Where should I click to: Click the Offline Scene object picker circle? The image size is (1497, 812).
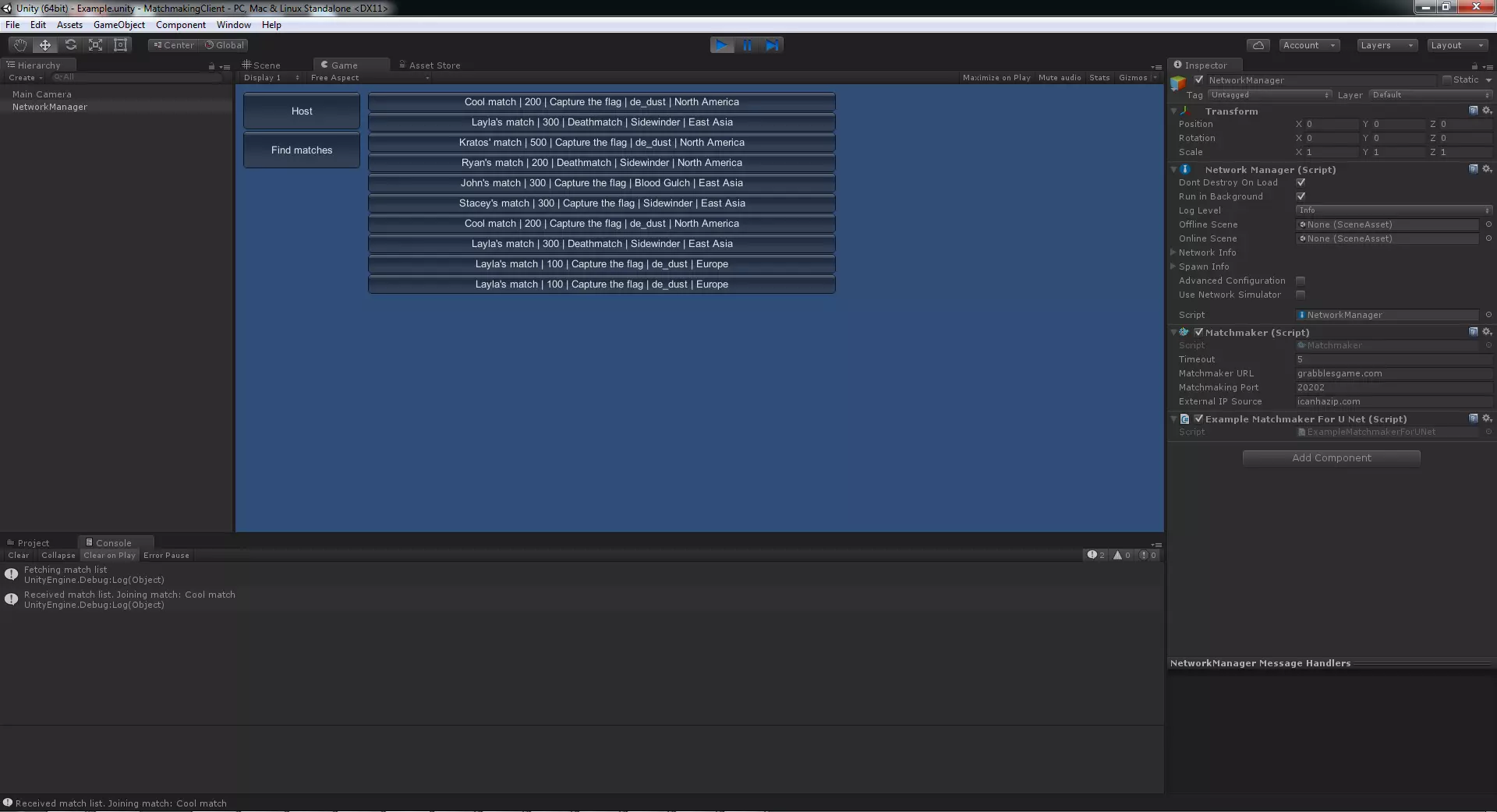[1488, 224]
